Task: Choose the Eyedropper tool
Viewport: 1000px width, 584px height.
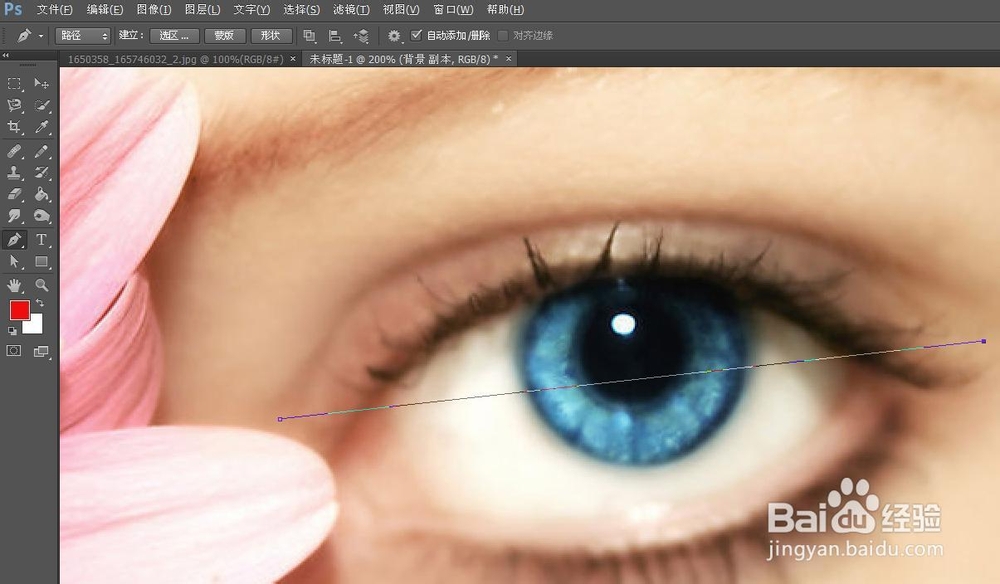Action: (40, 128)
